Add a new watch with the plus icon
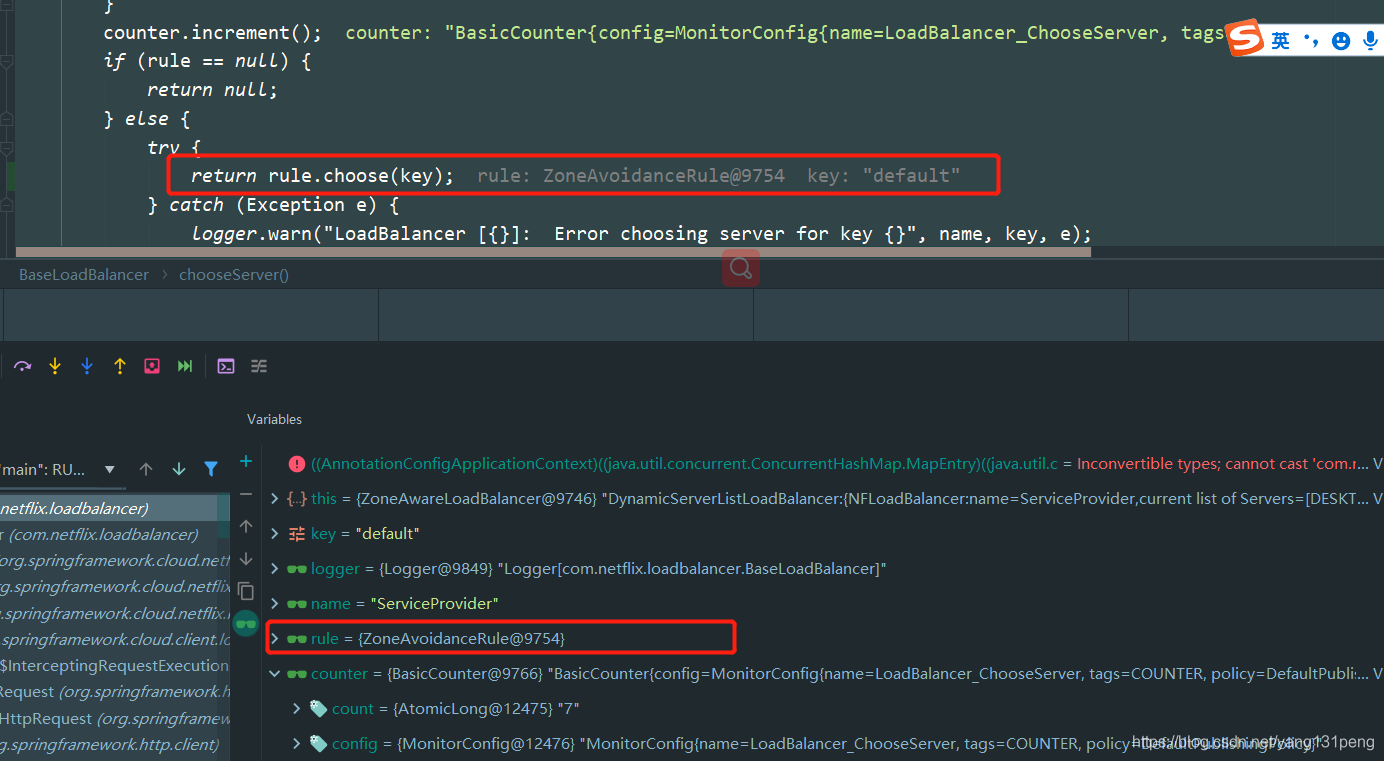Image resolution: width=1384 pixels, height=761 pixels. point(246,461)
